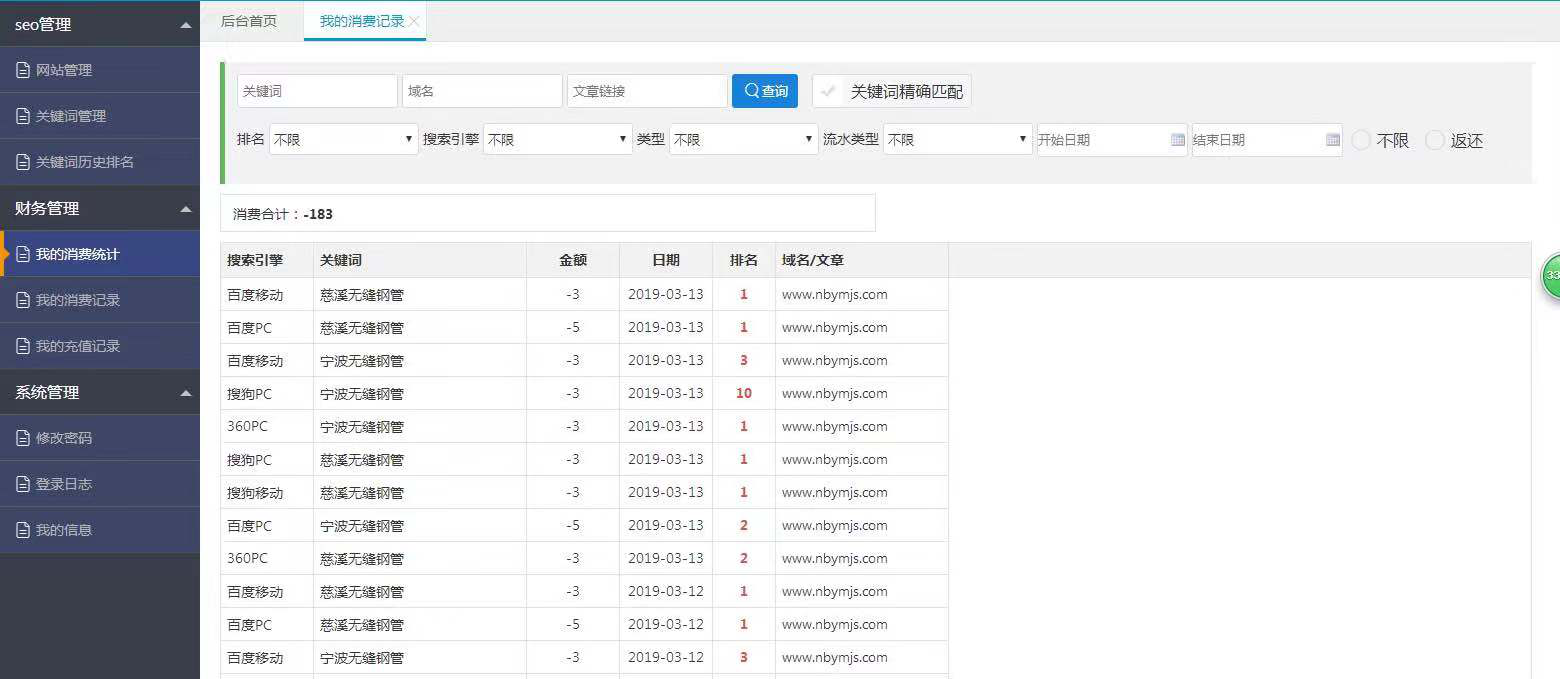
Task: Click the 搜索引擎 column header
Action: coord(267,260)
